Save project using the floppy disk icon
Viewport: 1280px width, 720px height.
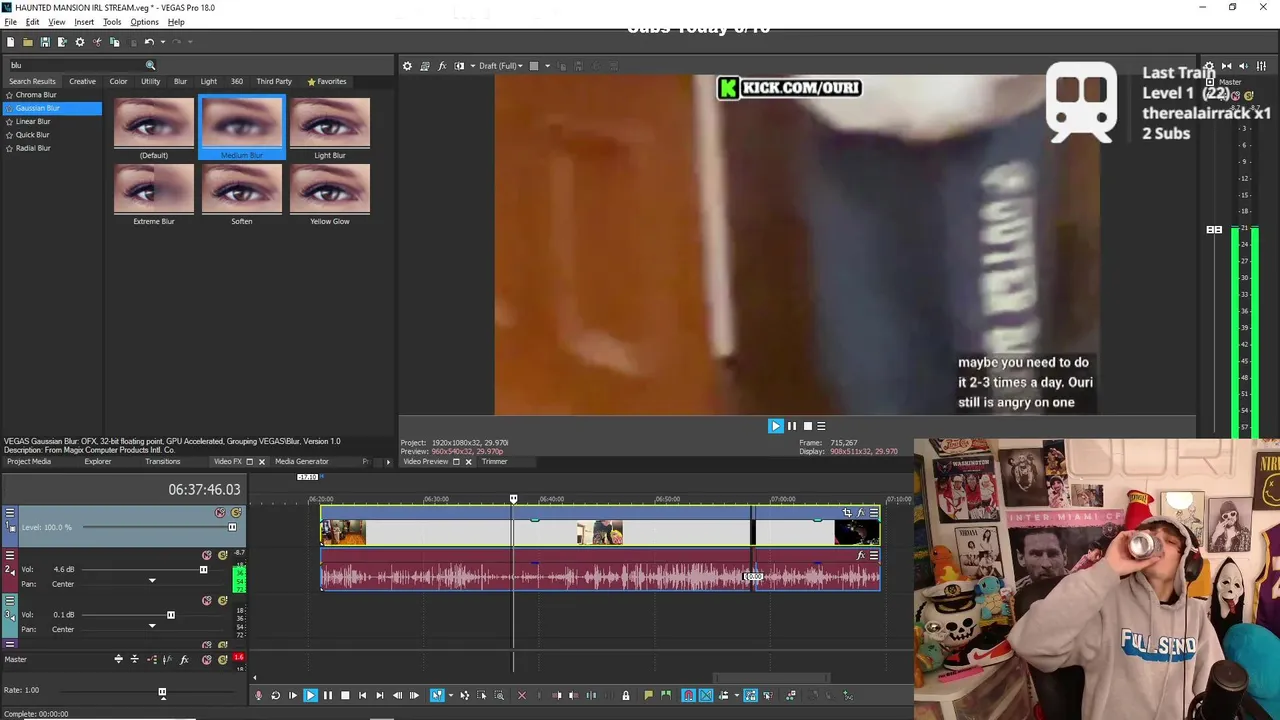pos(45,42)
